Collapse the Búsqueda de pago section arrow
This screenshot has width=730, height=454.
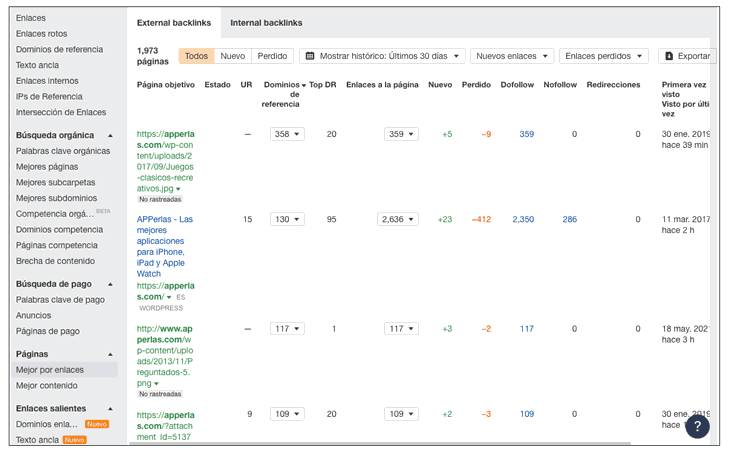[x=110, y=284]
